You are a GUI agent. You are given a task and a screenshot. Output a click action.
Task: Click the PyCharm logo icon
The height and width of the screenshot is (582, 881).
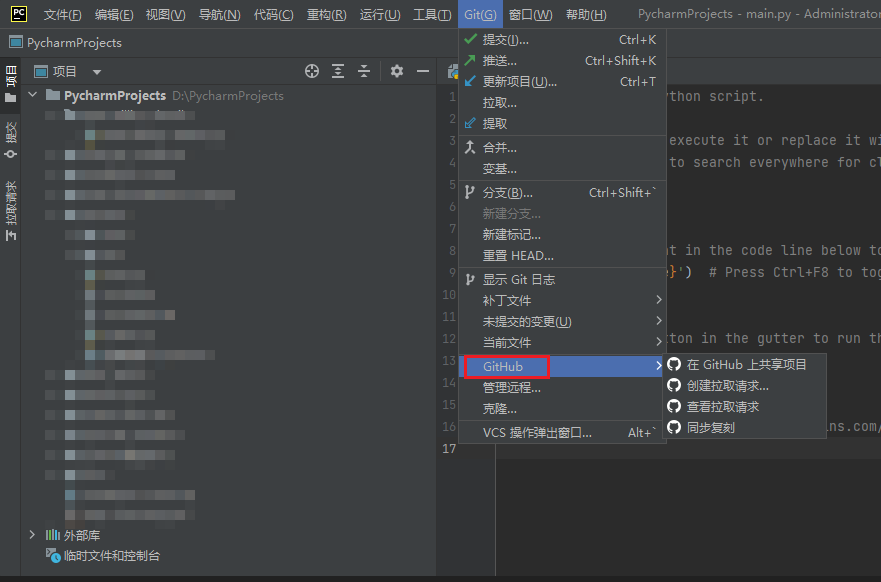[x=19, y=13]
